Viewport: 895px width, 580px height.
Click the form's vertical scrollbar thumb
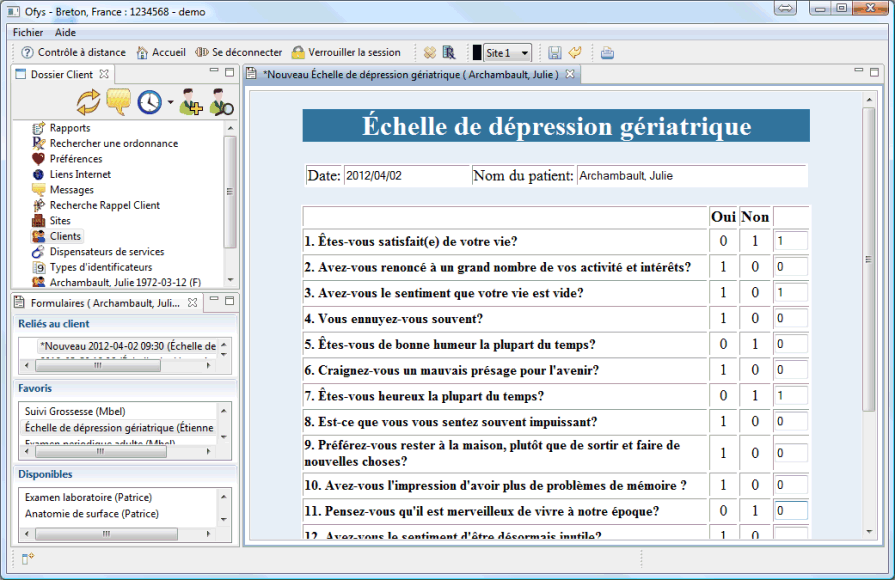[x=869, y=259]
